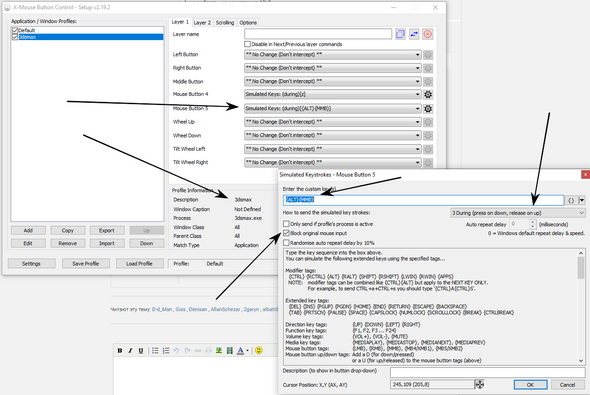Viewport: 590px width, 395px height.
Task: Open the Right Button action dropdown
Action: coord(332,68)
